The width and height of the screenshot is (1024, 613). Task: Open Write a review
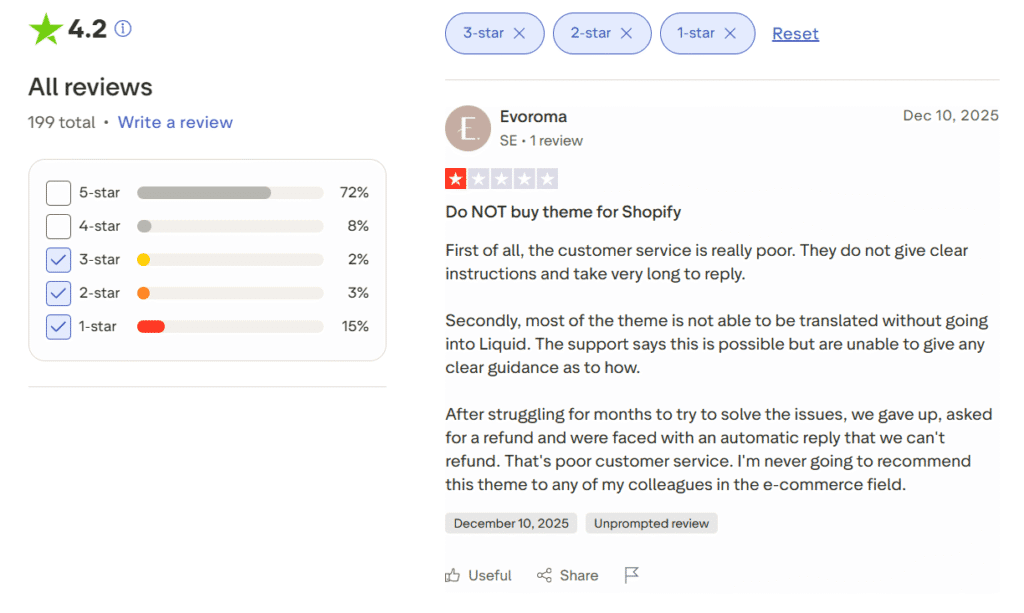tap(175, 122)
